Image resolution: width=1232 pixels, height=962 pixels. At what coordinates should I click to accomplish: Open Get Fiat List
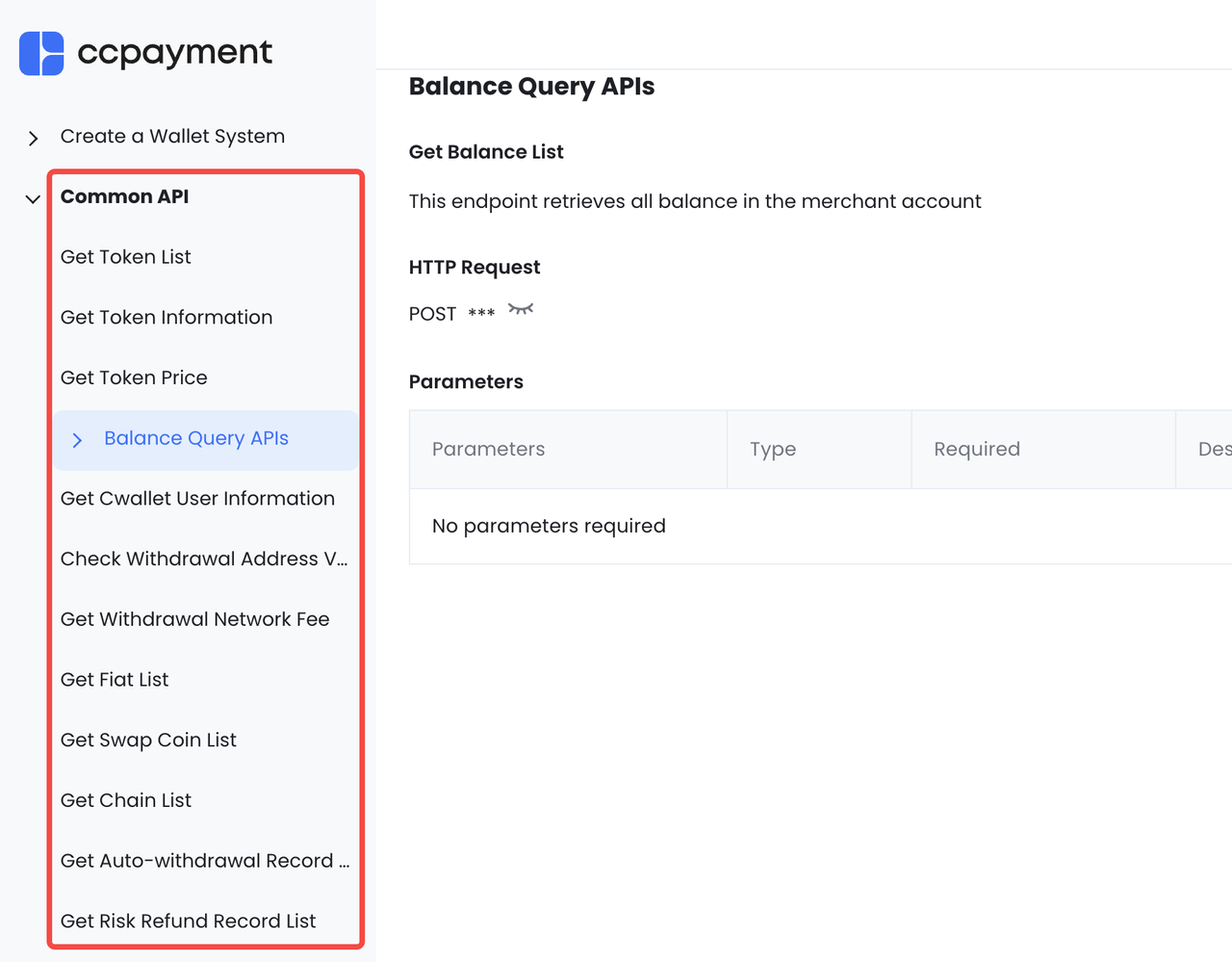point(115,680)
